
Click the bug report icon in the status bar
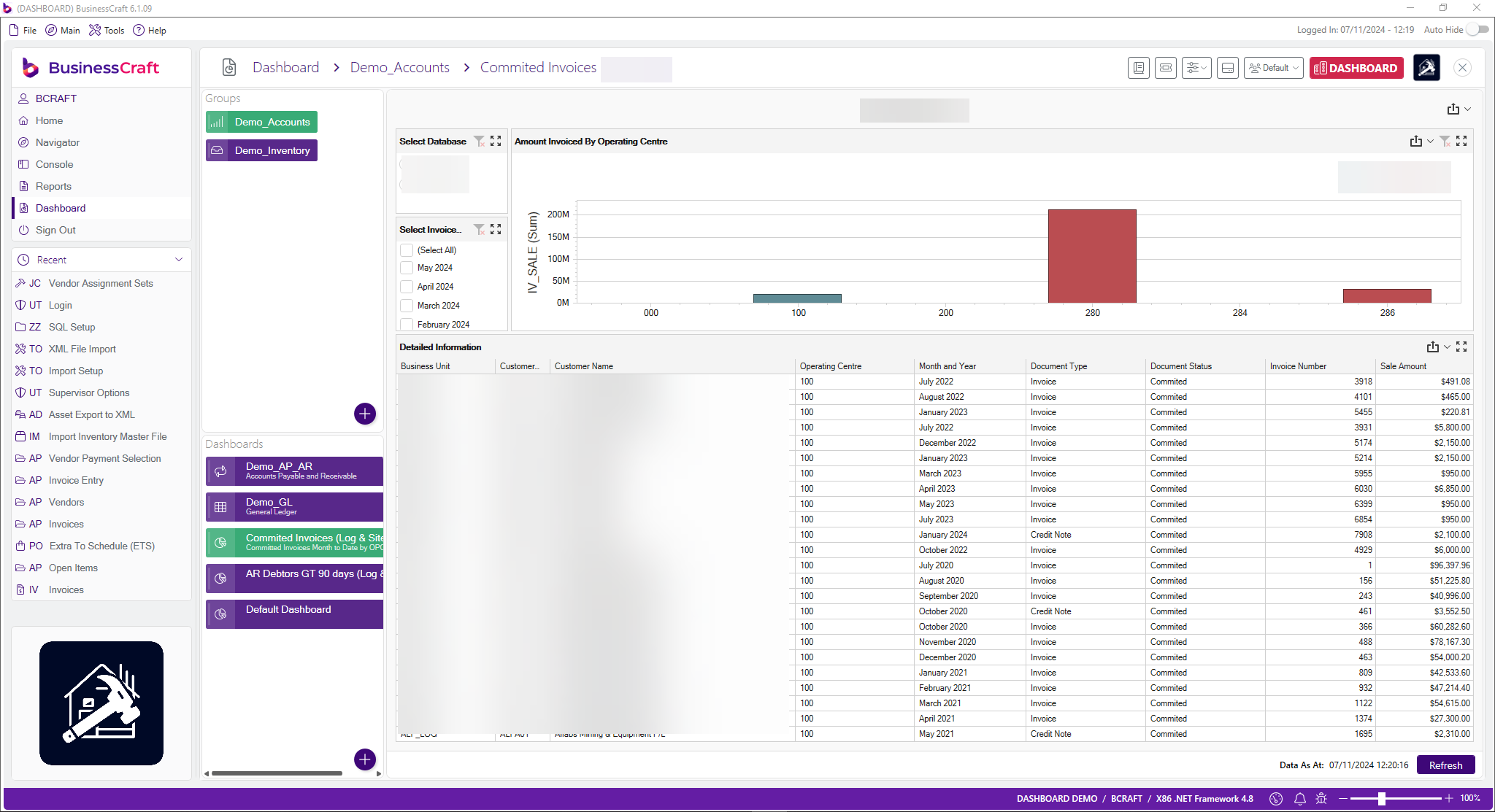(x=1321, y=799)
